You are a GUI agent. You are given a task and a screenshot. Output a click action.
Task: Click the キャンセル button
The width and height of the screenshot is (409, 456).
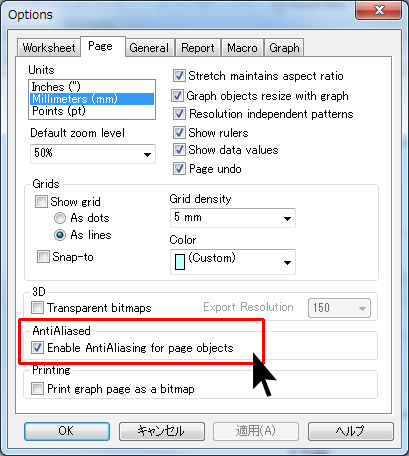coord(162,431)
